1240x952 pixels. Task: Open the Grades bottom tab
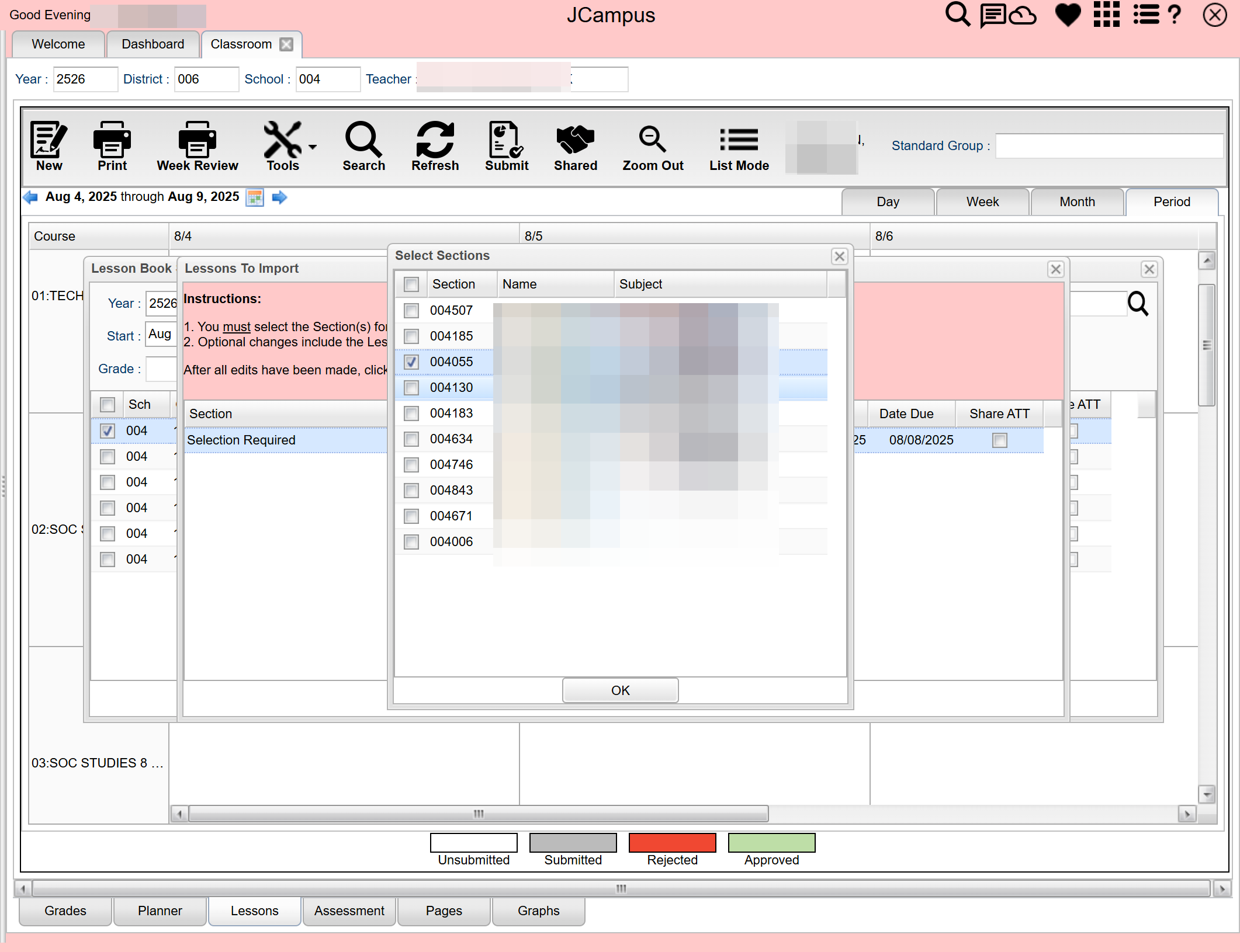click(x=65, y=911)
